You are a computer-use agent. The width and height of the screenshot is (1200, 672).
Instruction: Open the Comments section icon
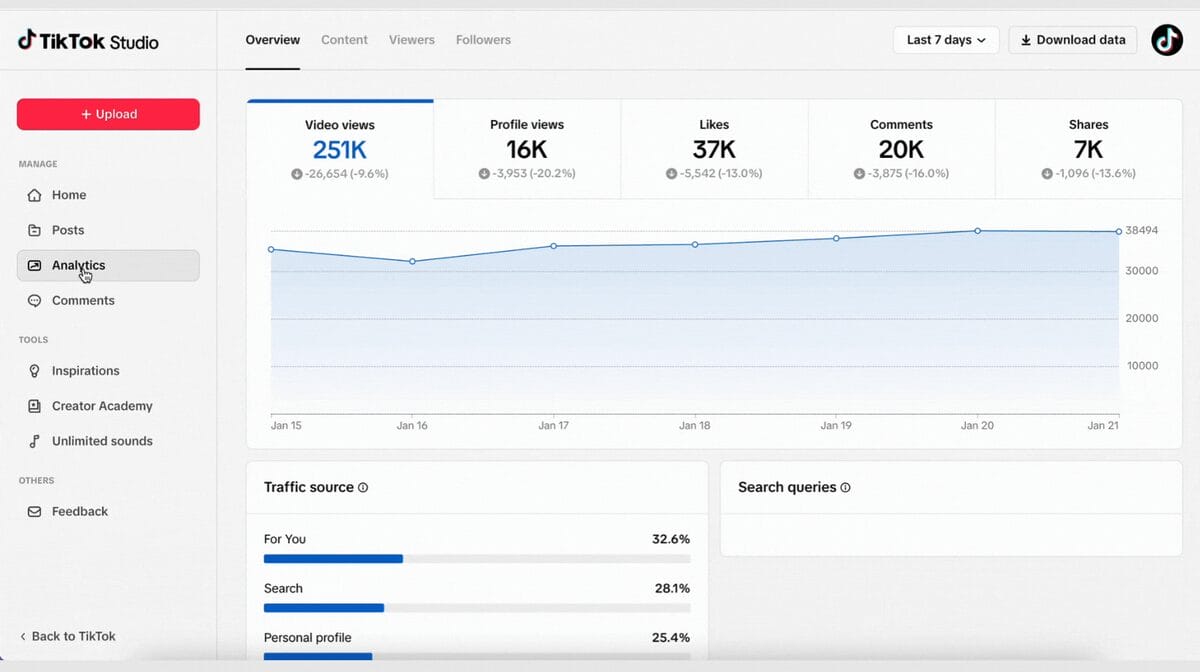point(33,299)
